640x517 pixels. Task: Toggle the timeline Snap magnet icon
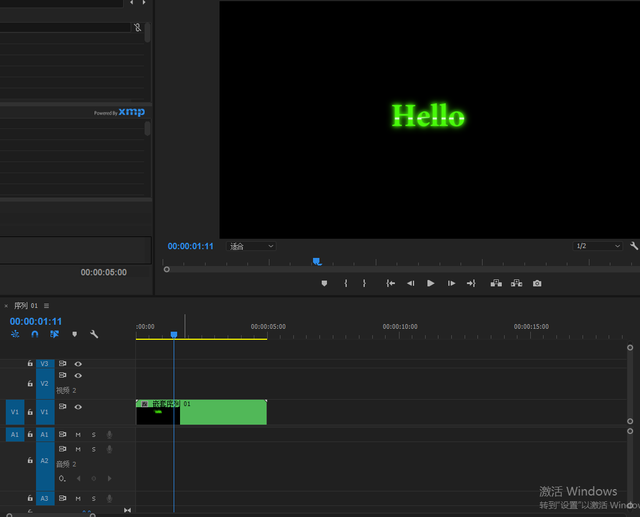(35, 334)
